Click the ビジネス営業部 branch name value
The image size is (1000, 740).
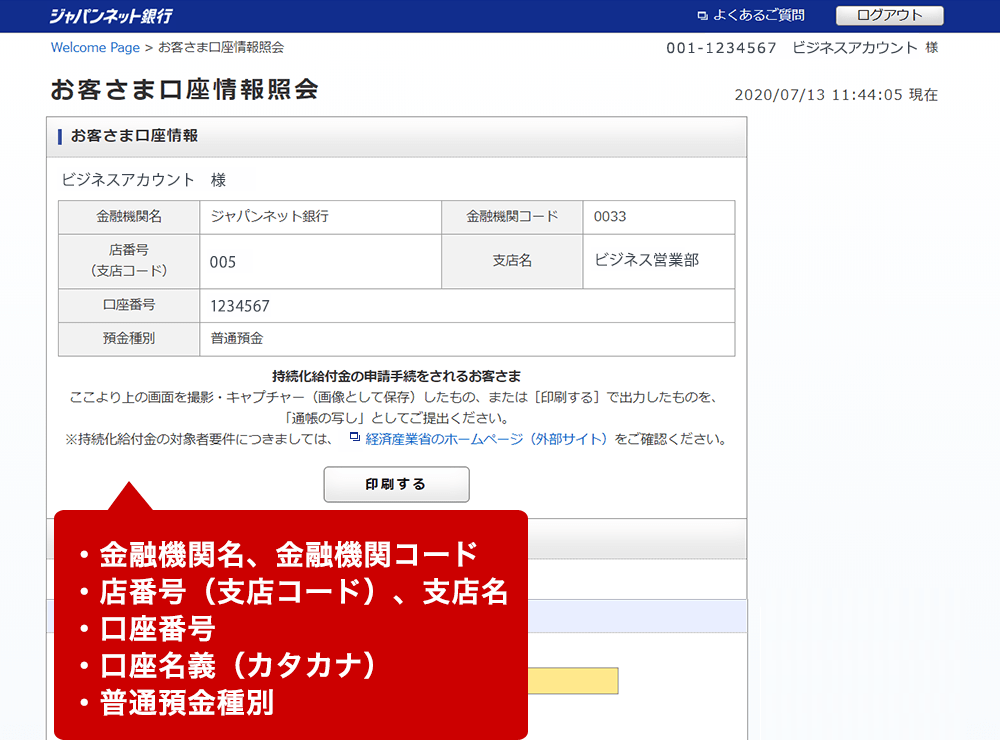point(647,260)
